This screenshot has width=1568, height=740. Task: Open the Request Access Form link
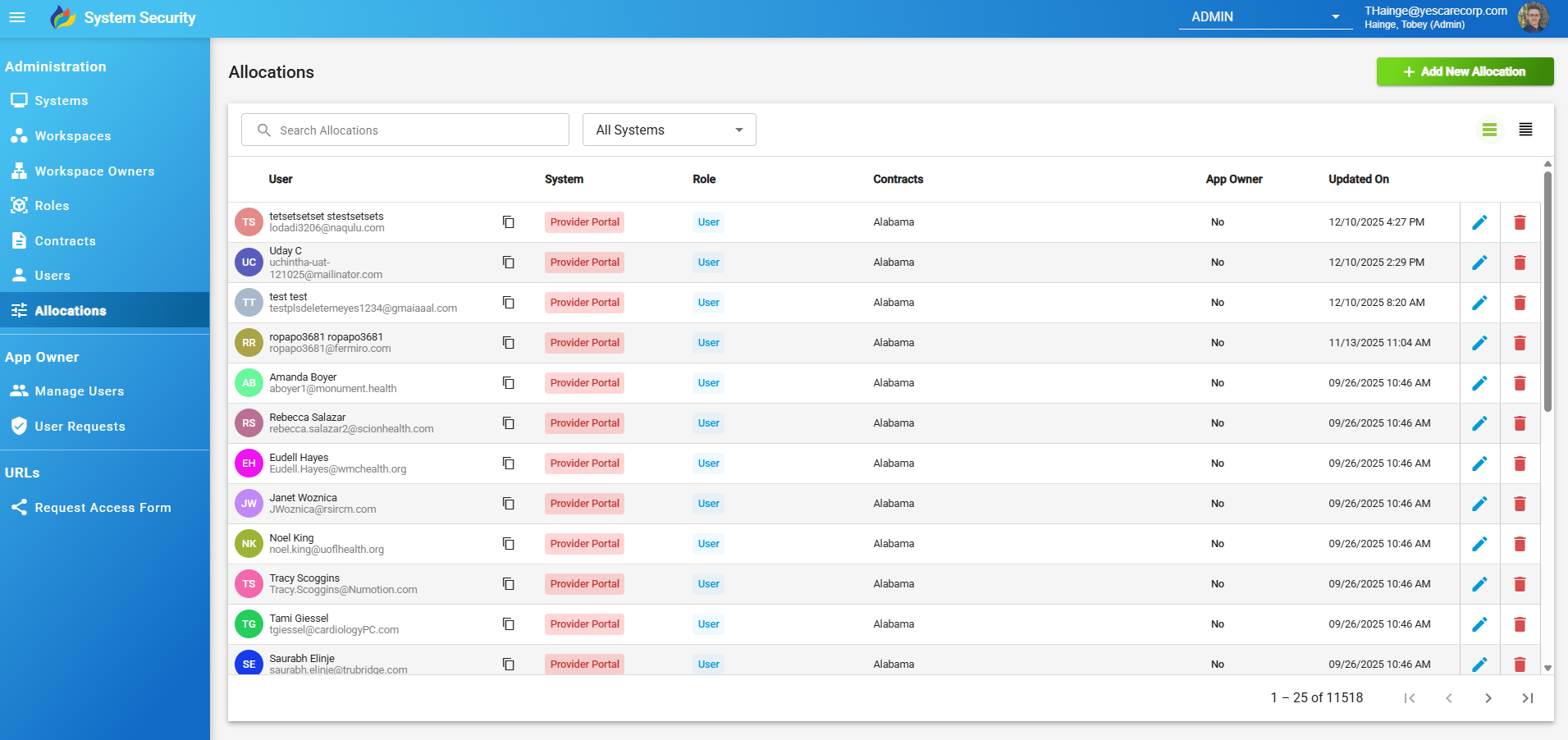(x=104, y=508)
